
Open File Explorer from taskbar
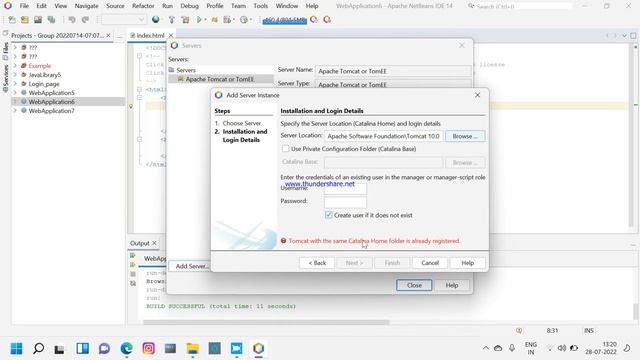(192, 348)
